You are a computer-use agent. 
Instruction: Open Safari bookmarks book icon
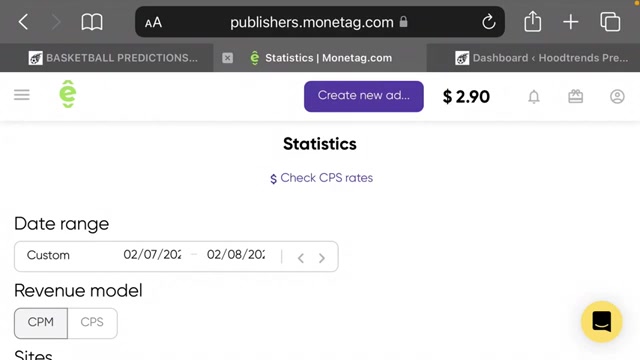[92, 22]
